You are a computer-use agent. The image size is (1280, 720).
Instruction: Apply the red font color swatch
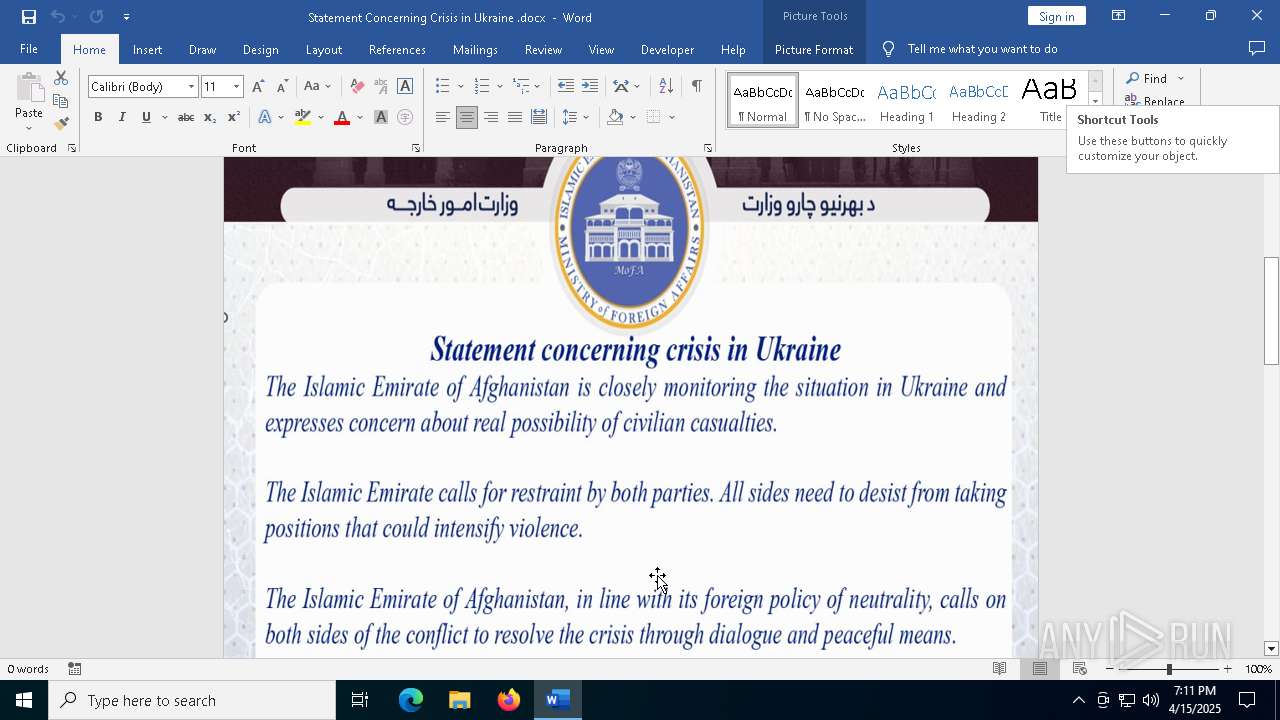342,117
